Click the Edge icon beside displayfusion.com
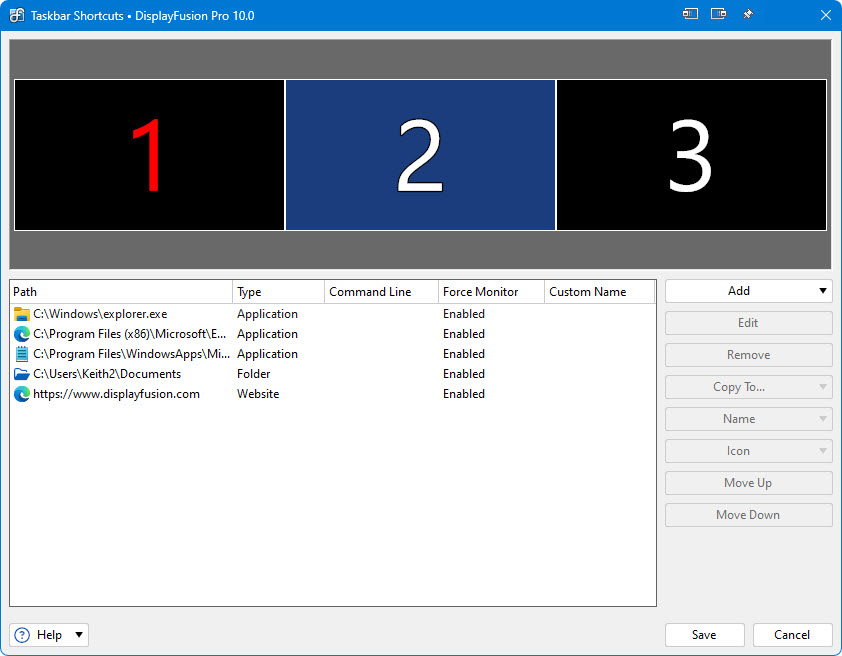The height and width of the screenshot is (656, 842). point(22,394)
